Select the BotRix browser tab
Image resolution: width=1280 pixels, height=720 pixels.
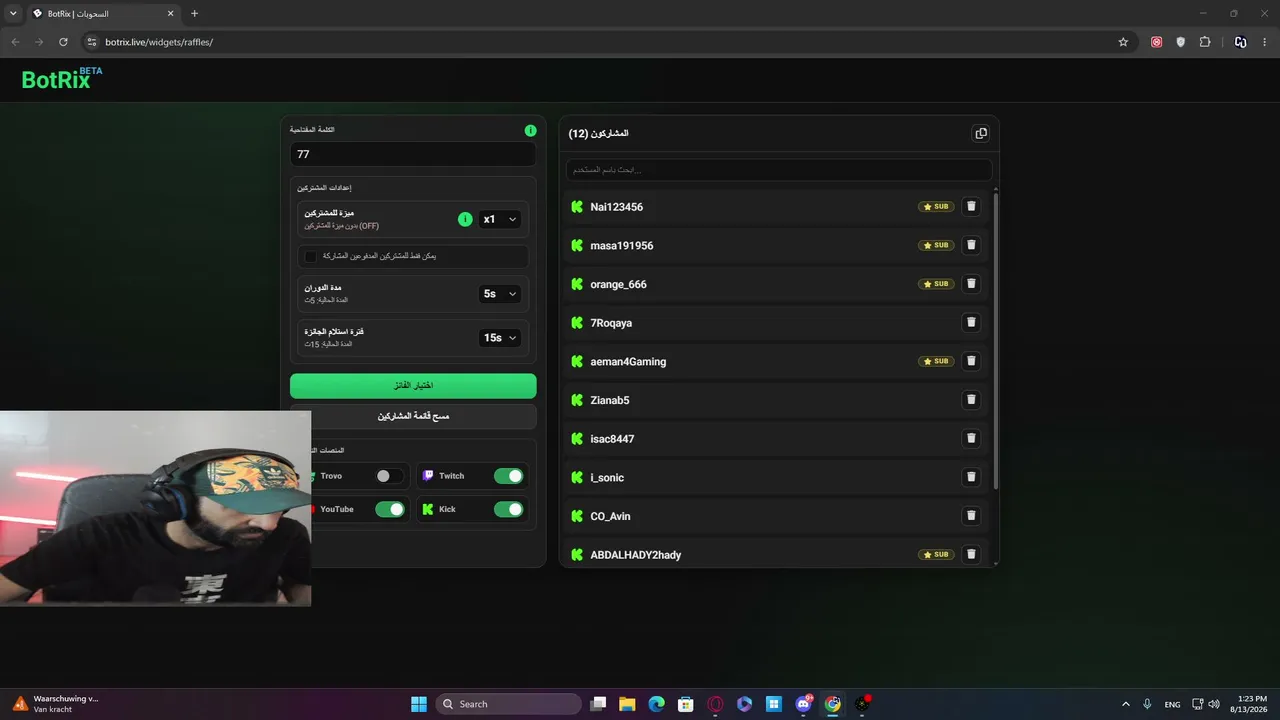[x=103, y=14]
